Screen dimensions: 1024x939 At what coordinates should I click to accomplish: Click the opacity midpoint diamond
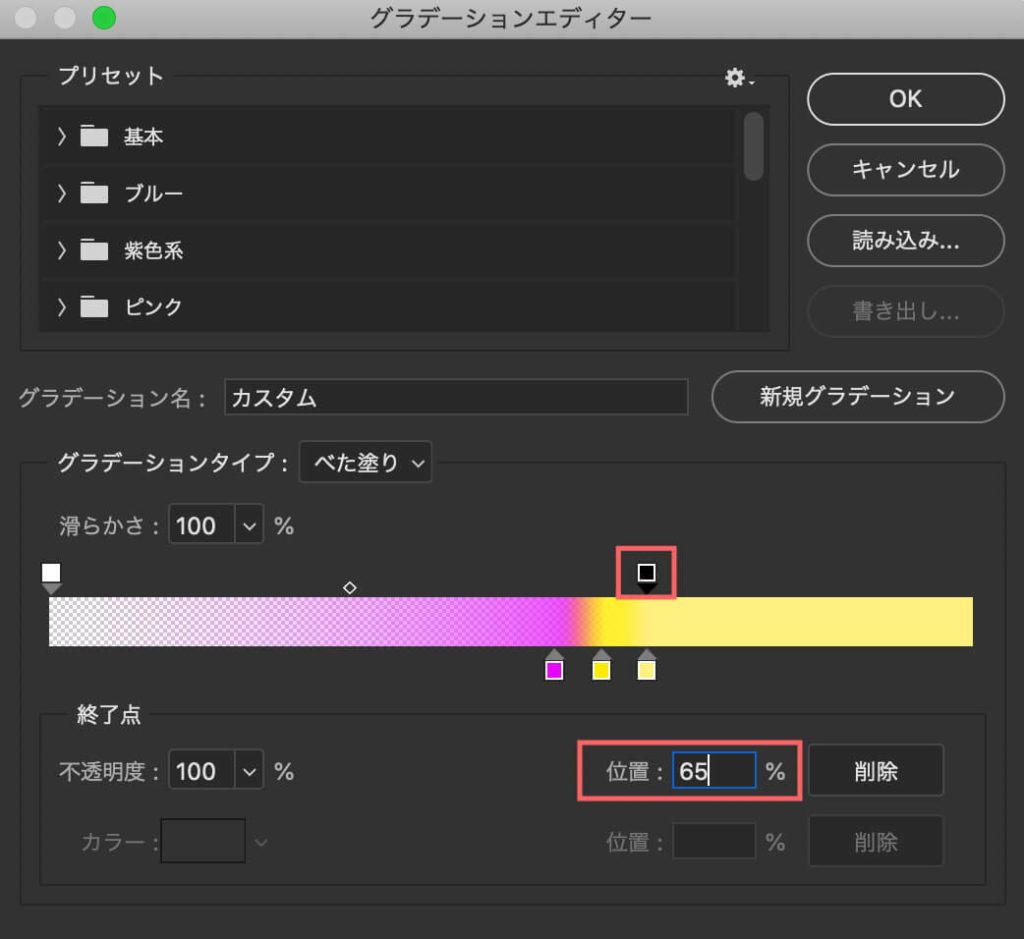[x=349, y=588]
